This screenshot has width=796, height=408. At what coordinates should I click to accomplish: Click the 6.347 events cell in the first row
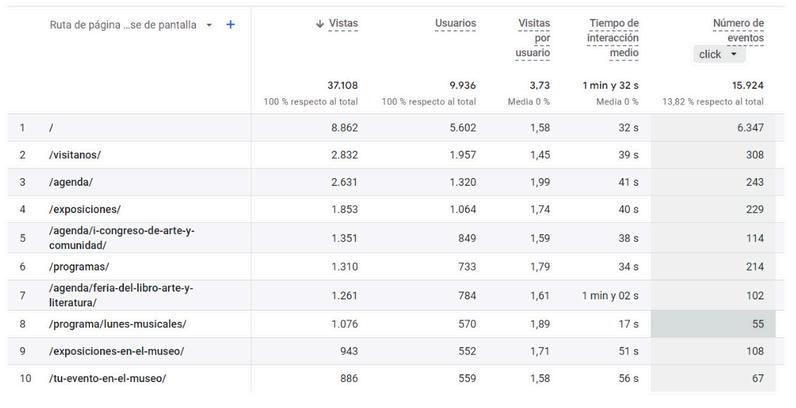747,128
